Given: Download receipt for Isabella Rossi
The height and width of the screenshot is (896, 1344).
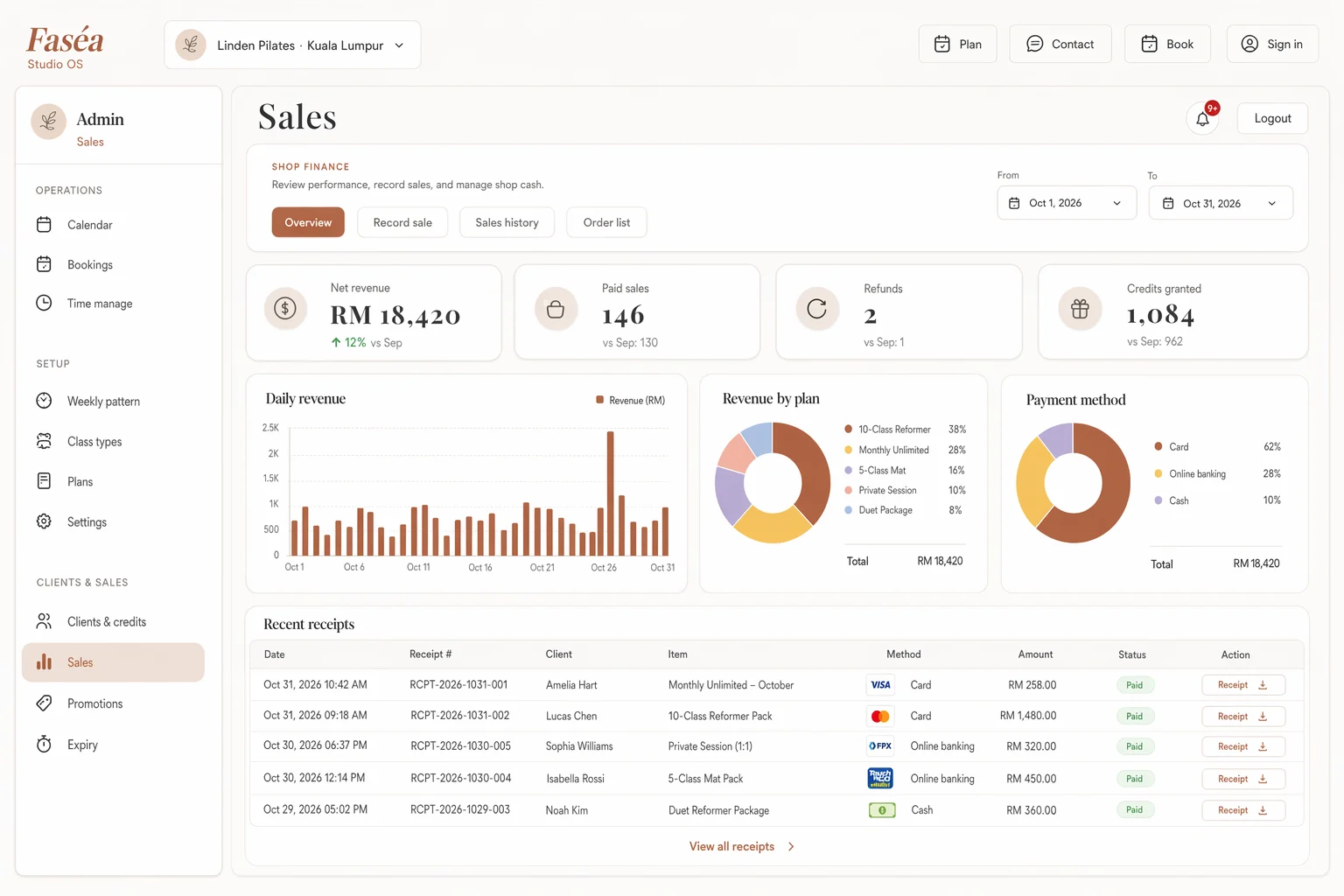Looking at the screenshot, I should pos(1243,779).
